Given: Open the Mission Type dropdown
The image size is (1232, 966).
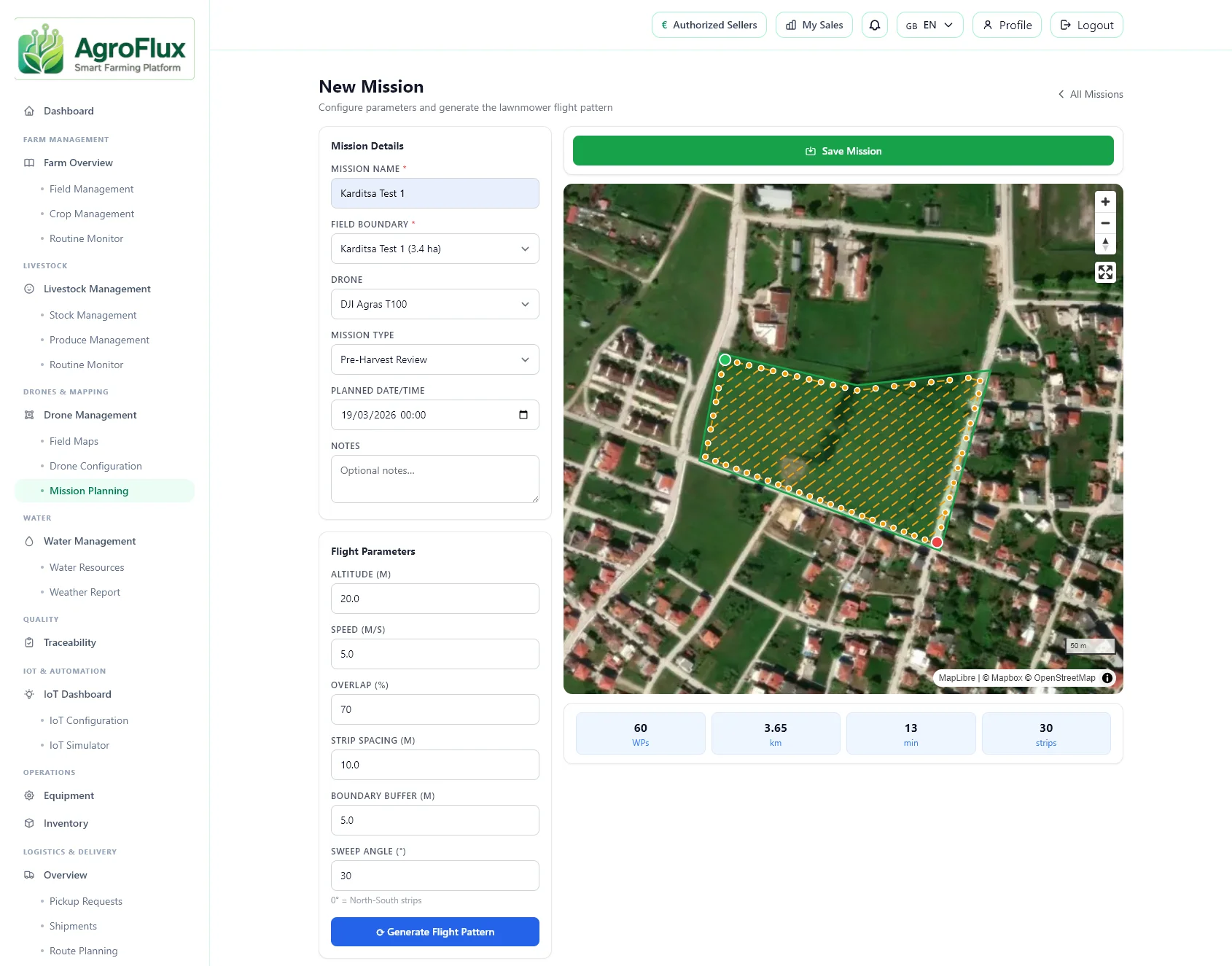Looking at the screenshot, I should [435, 359].
